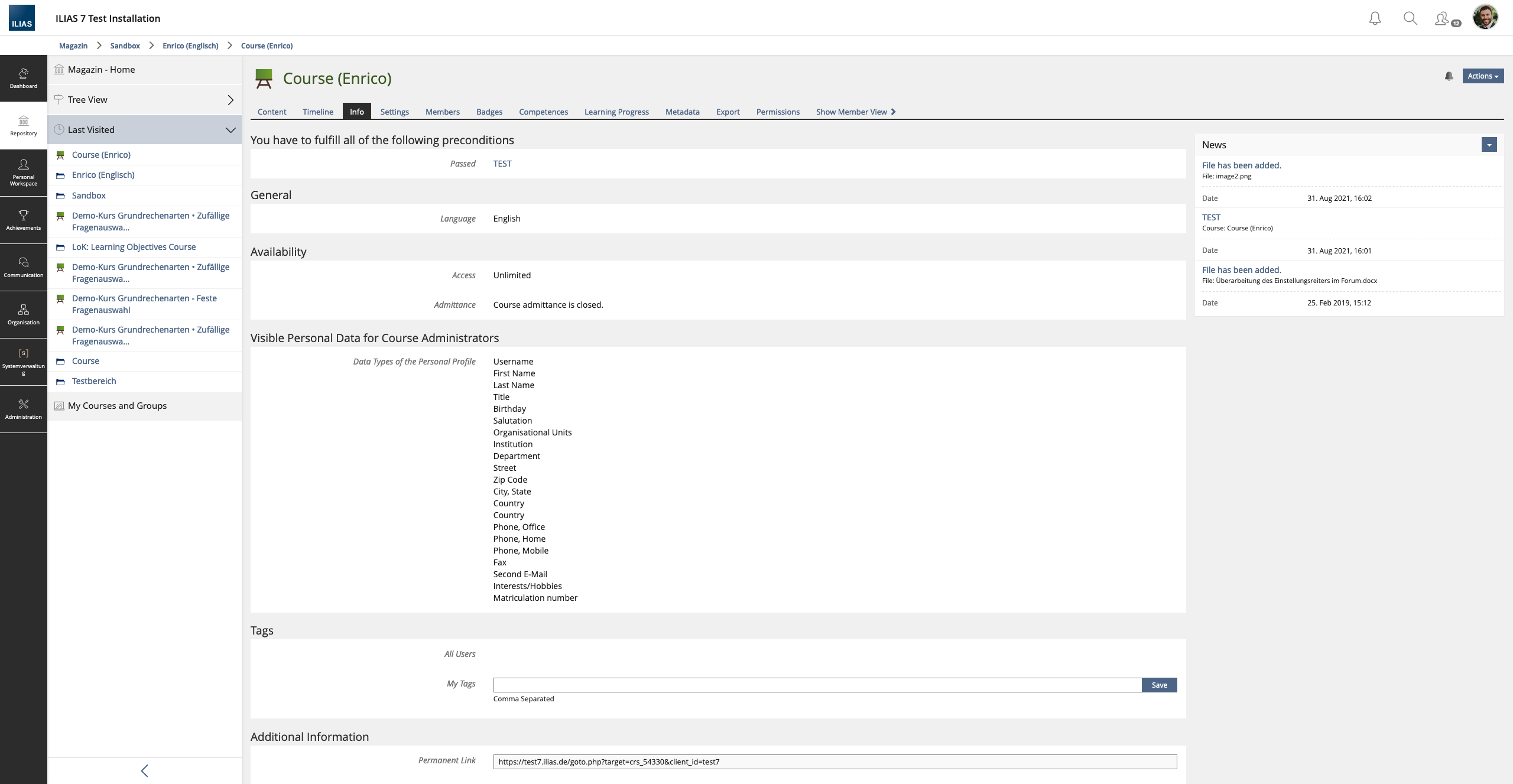Click the search magnifier icon
This screenshot has width=1513, height=784.
tap(1410, 18)
